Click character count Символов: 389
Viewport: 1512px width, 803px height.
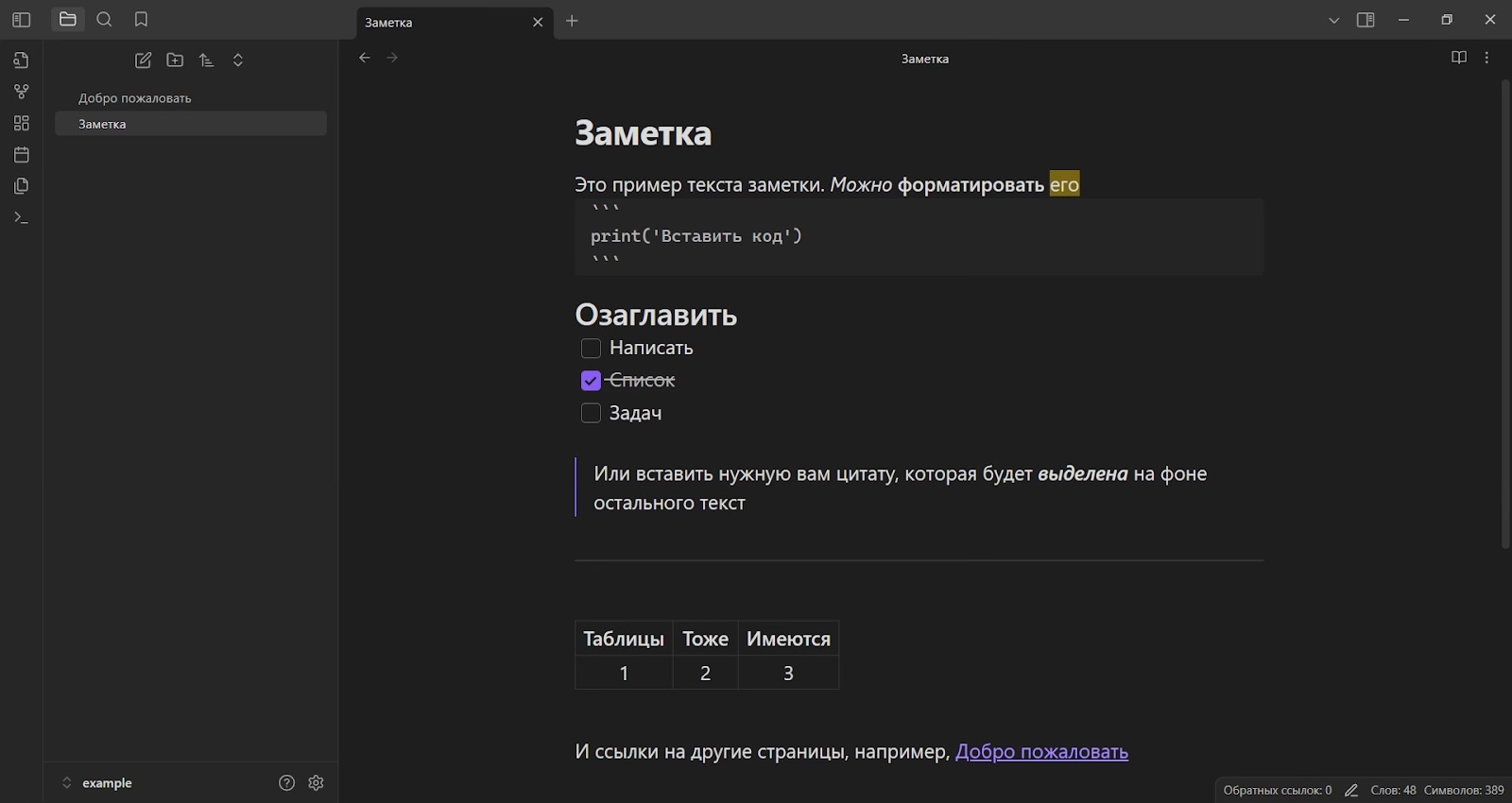coord(1464,791)
